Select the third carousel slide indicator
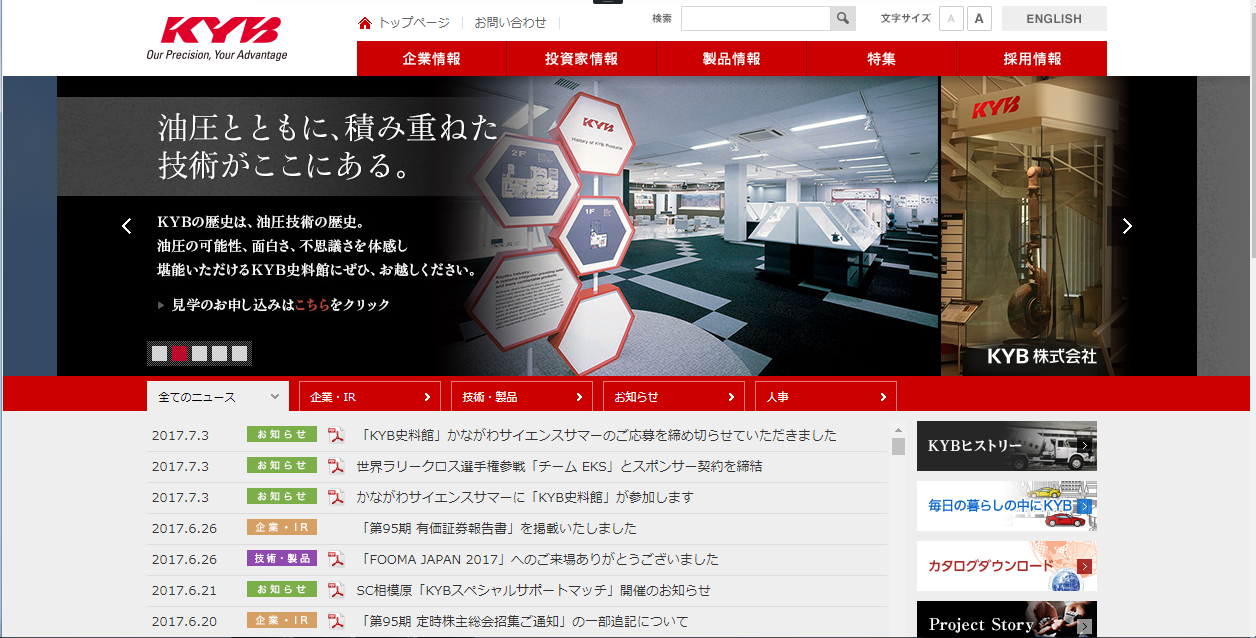Screen dimensions: 1256x638 click(x=199, y=353)
